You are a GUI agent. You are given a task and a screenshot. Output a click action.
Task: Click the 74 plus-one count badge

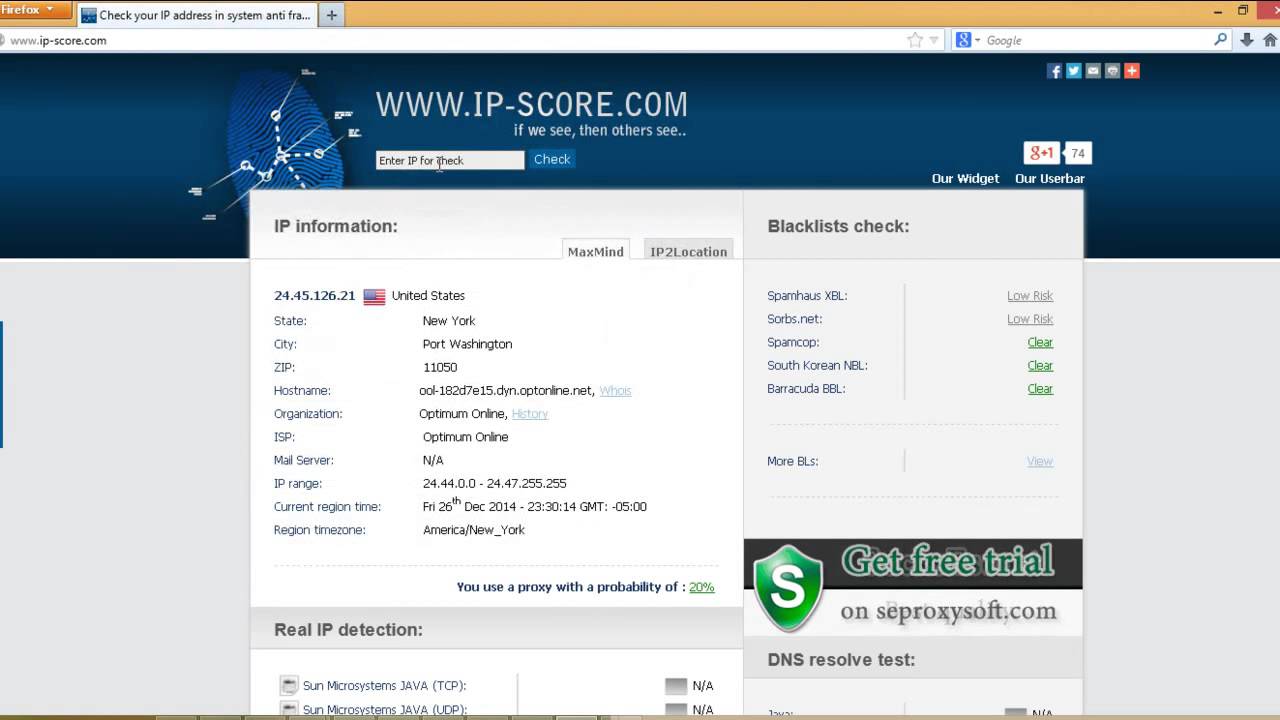[1077, 153]
